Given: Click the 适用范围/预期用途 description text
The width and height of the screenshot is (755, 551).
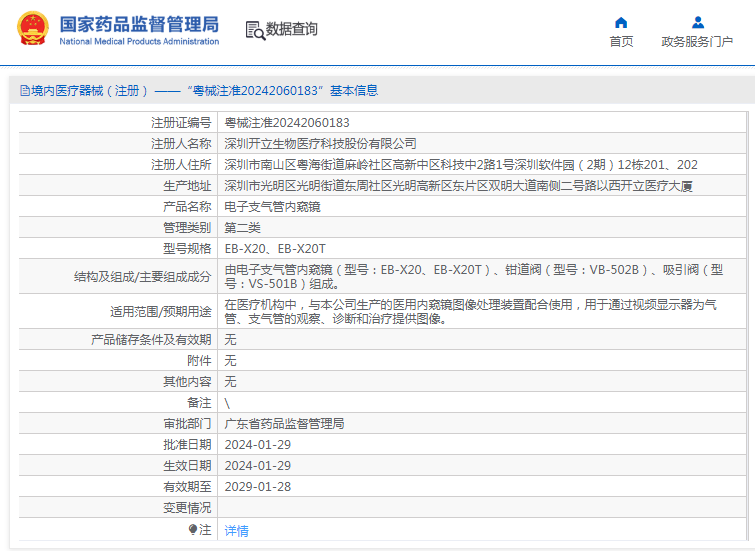Looking at the screenshot, I should [x=470, y=312].
